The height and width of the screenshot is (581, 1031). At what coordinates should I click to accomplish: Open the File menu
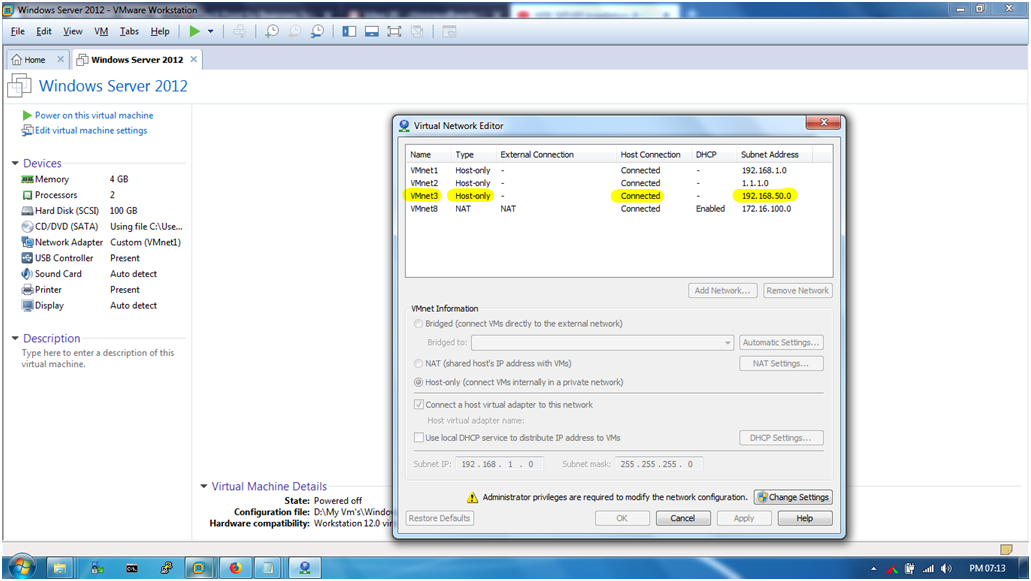18,31
